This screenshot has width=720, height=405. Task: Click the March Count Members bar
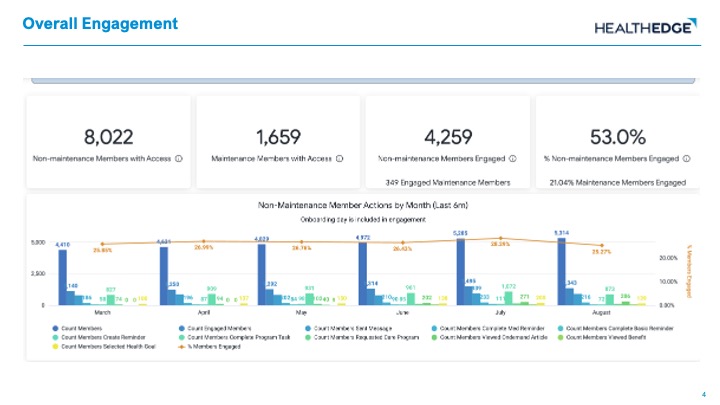coord(62,277)
